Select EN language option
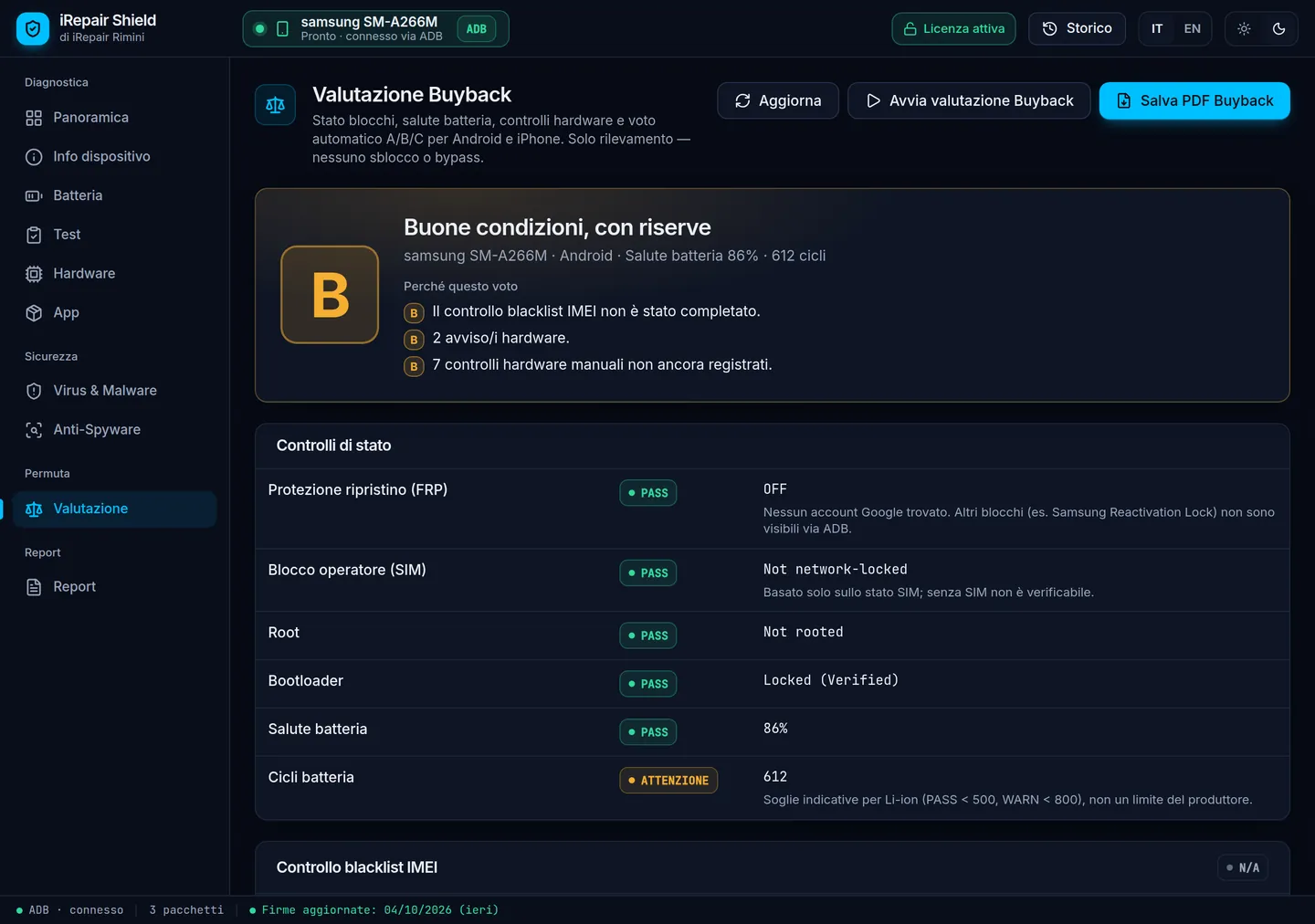 [x=1193, y=29]
